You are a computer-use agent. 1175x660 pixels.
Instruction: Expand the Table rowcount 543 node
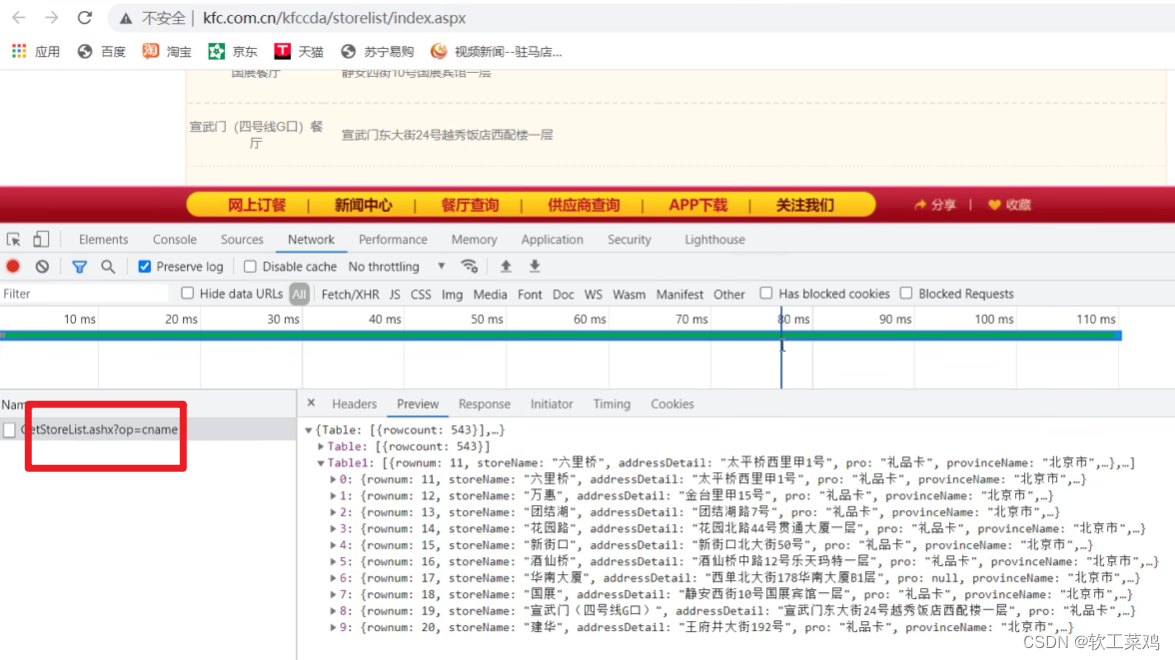tap(321, 446)
